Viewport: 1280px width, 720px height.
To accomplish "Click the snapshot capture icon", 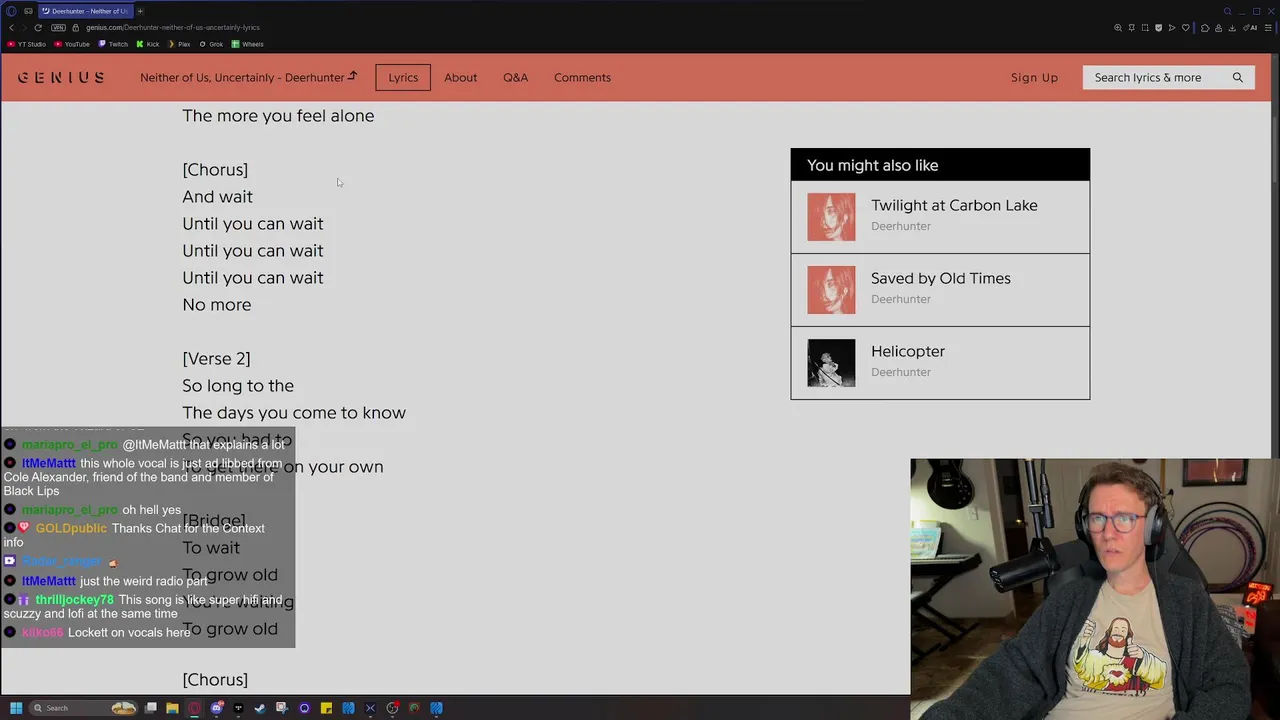I will click(1145, 28).
